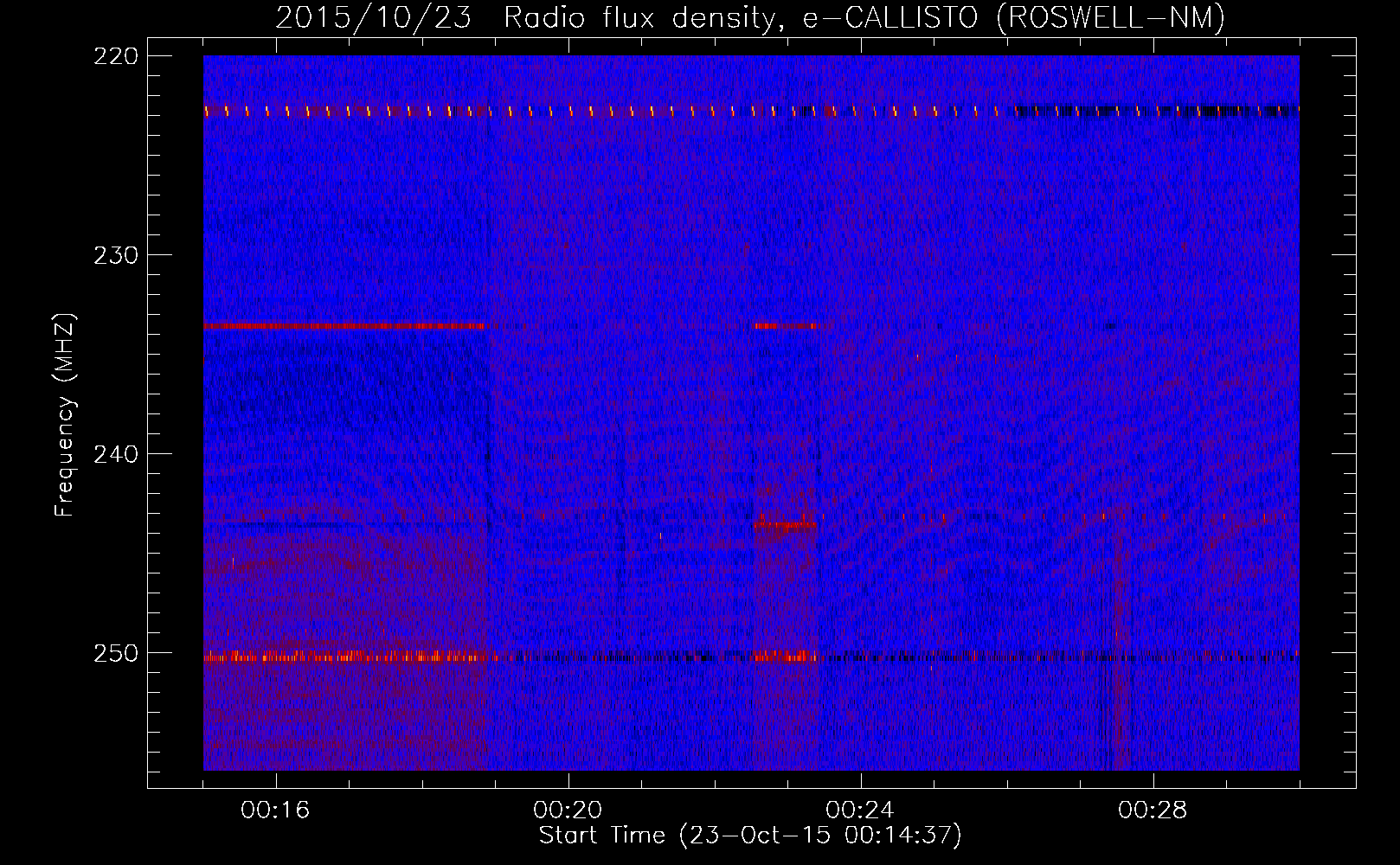The width and height of the screenshot is (1400, 865).
Task: Click the 00:20 time tick label
Action: 568,810
